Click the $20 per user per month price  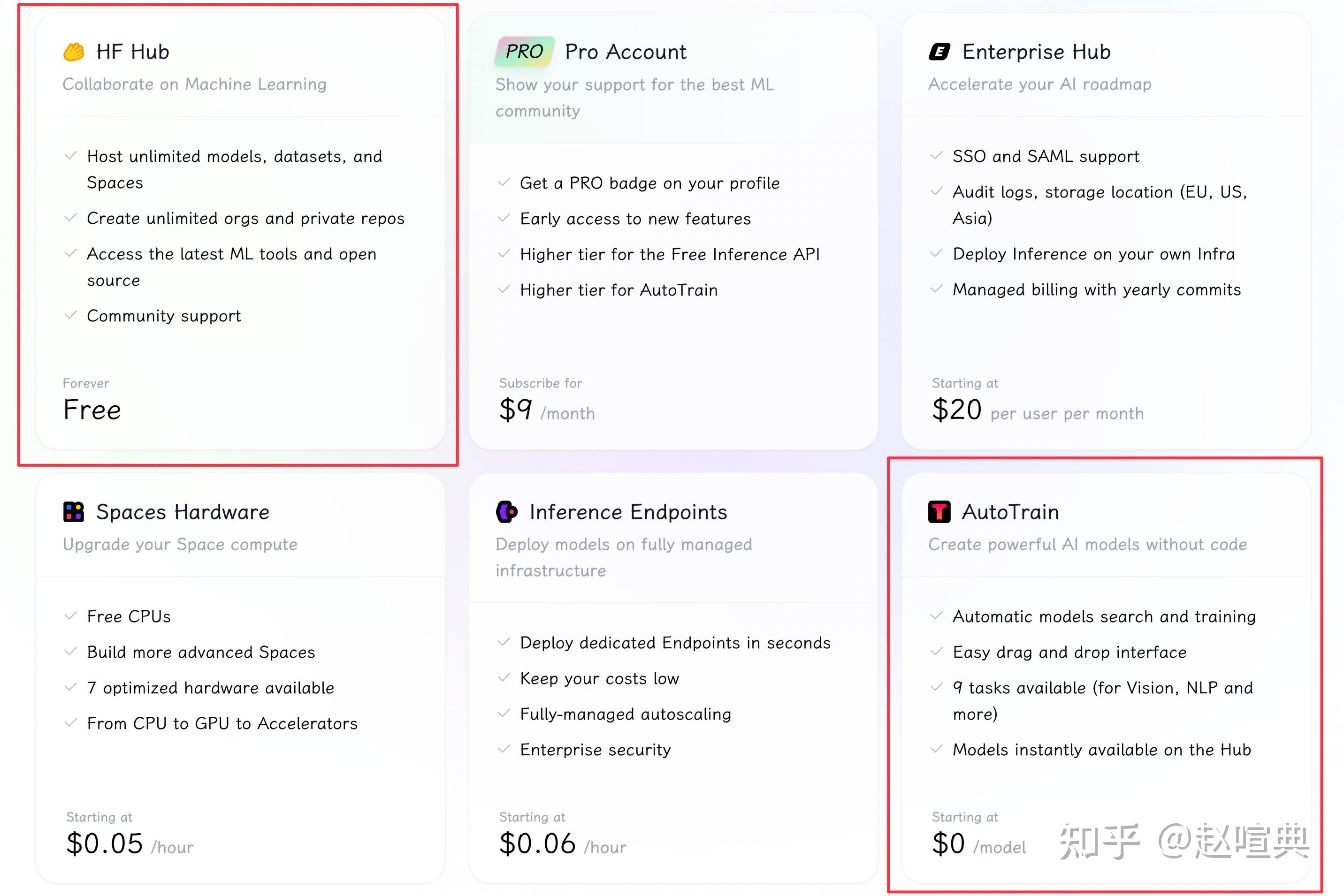1038,410
